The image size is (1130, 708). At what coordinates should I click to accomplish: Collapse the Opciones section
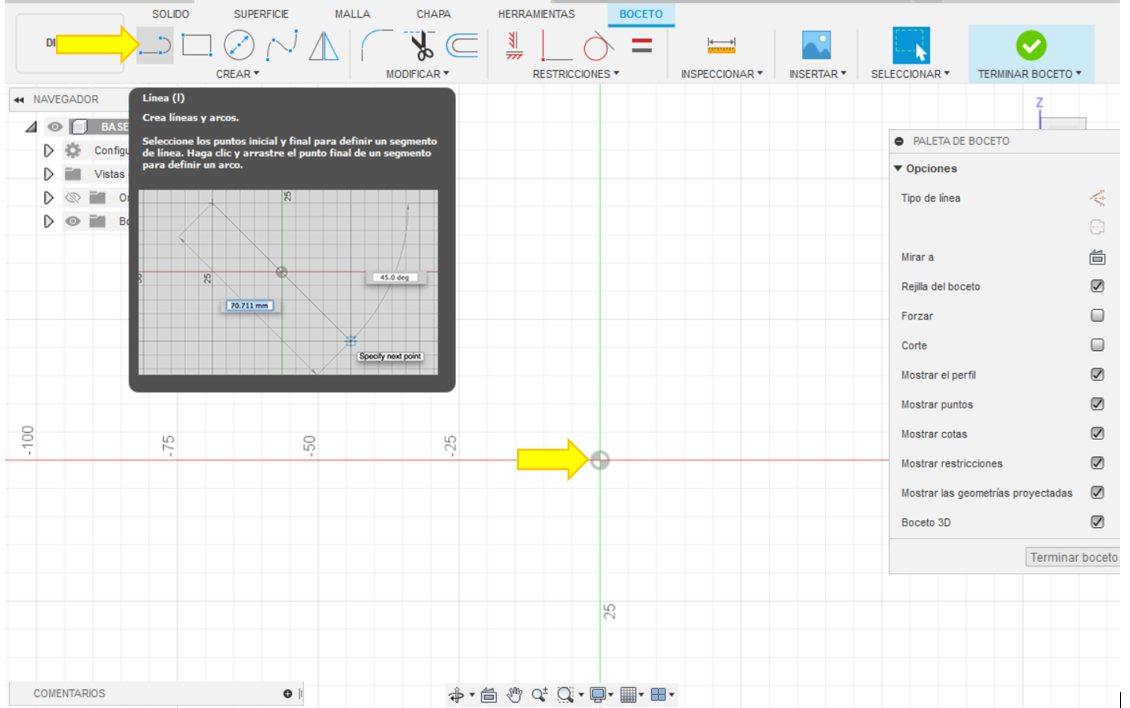[x=898, y=168]
